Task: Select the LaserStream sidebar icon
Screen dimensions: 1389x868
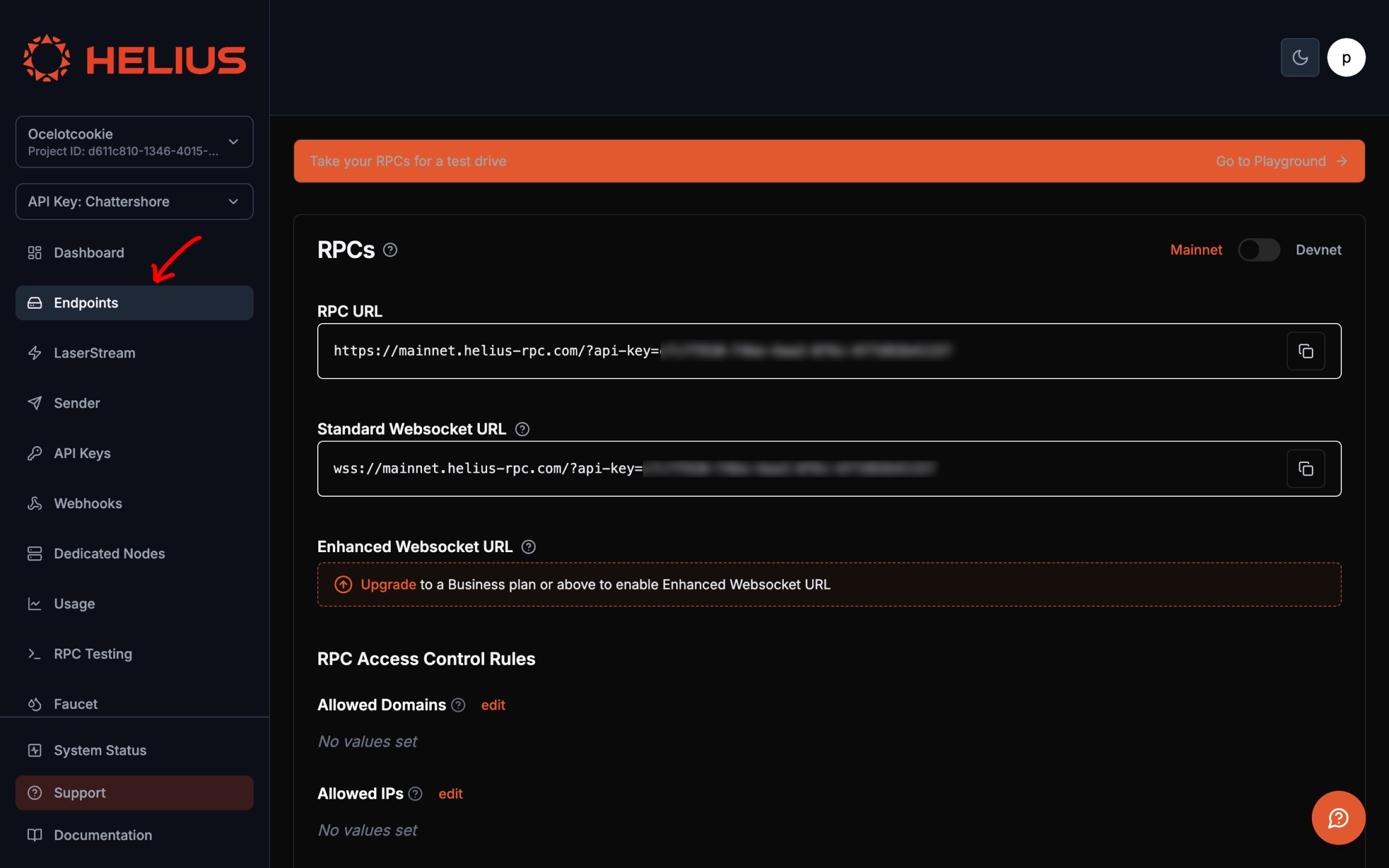Action: pos(34,353)
